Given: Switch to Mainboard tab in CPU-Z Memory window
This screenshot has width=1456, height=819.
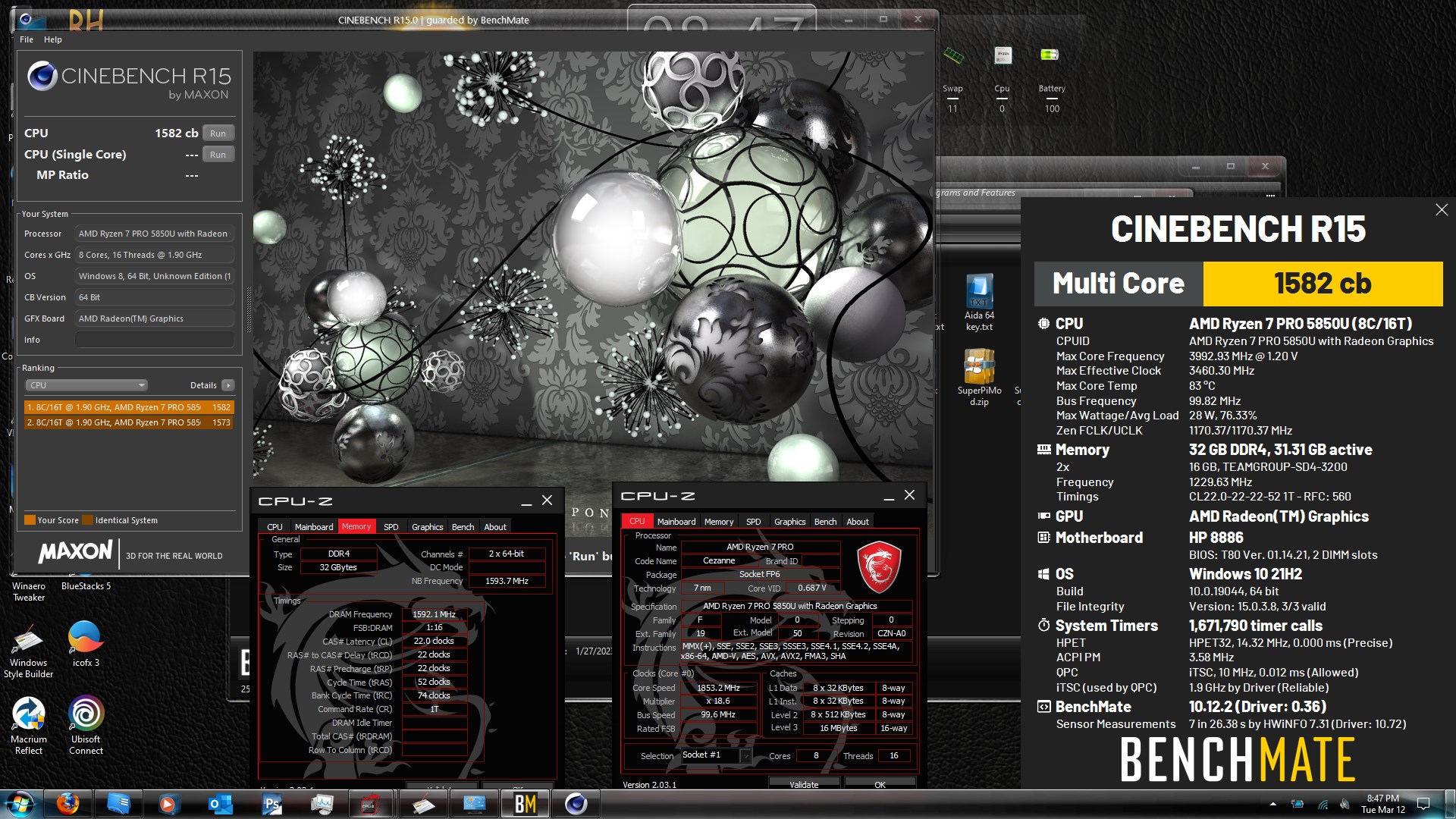Looking at the screenshot, I should (x=314, y=527).
